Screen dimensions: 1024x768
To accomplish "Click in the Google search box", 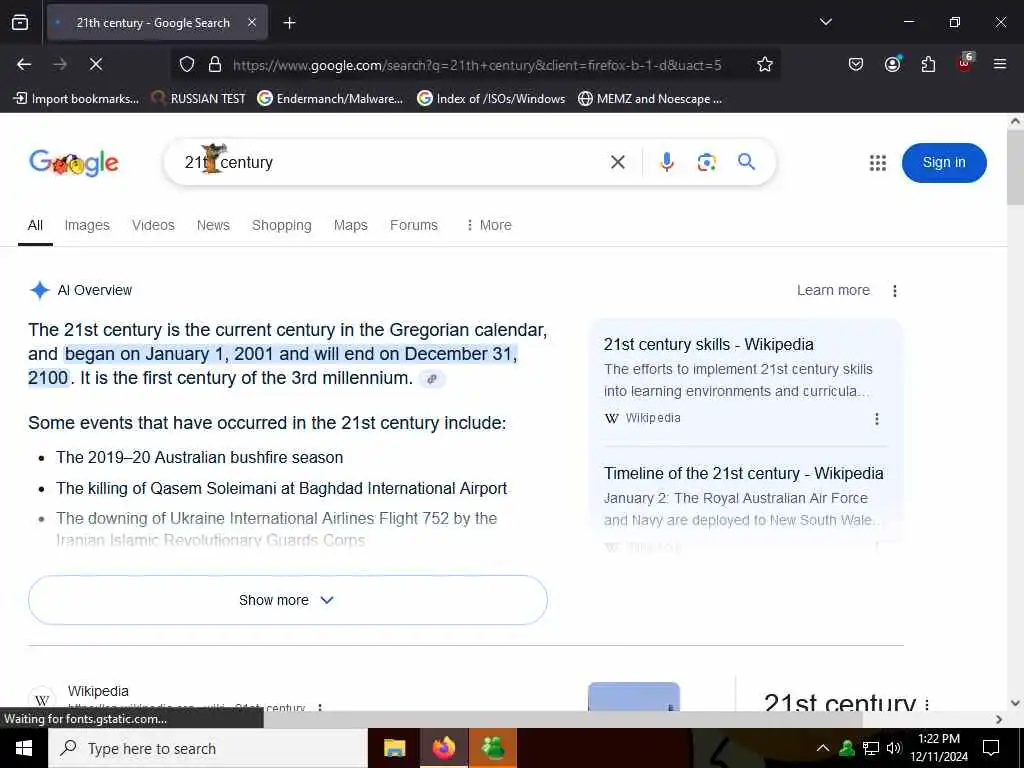I will pos(392,162).
